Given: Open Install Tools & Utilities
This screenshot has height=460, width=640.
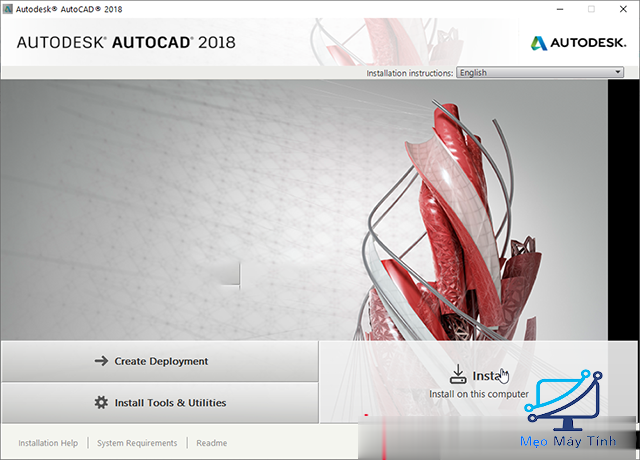Looking at the screenshot, I should click(x=160, y=403).
